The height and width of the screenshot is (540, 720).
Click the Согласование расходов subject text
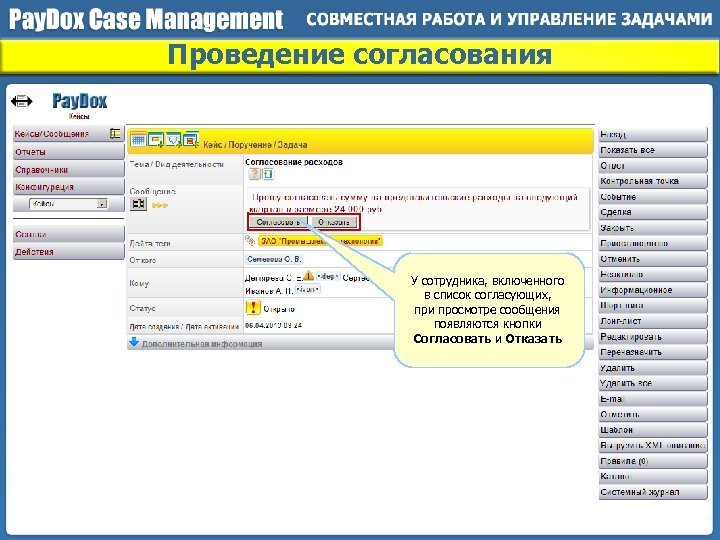294,162
